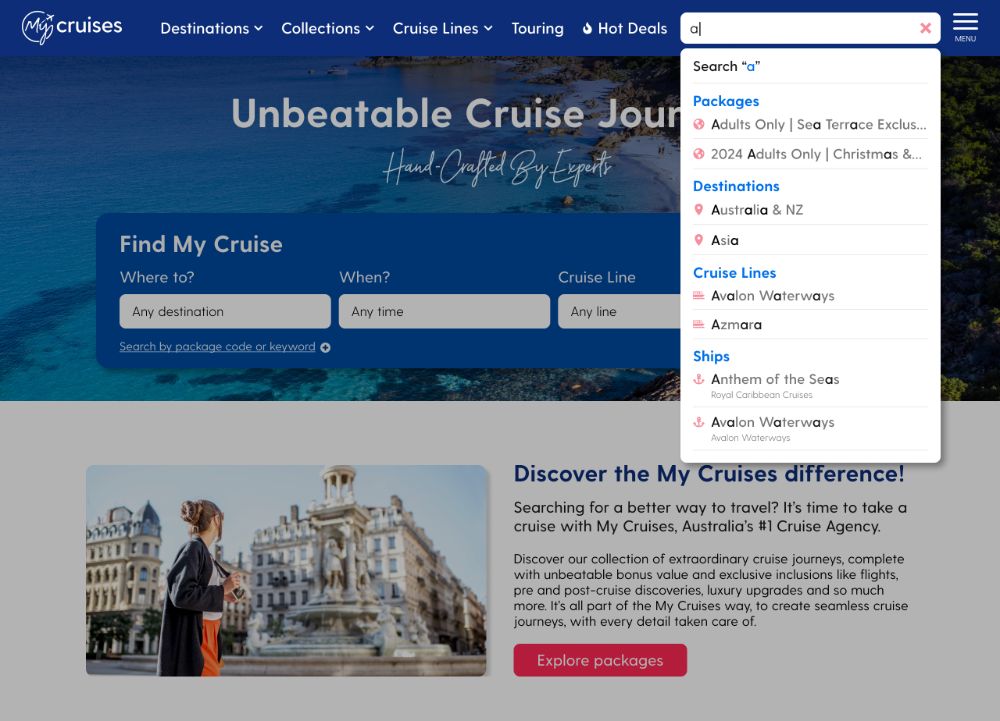Click the woman at fountain photo
The width and height of the screenshot is (1000, 721).
[286, 571]
